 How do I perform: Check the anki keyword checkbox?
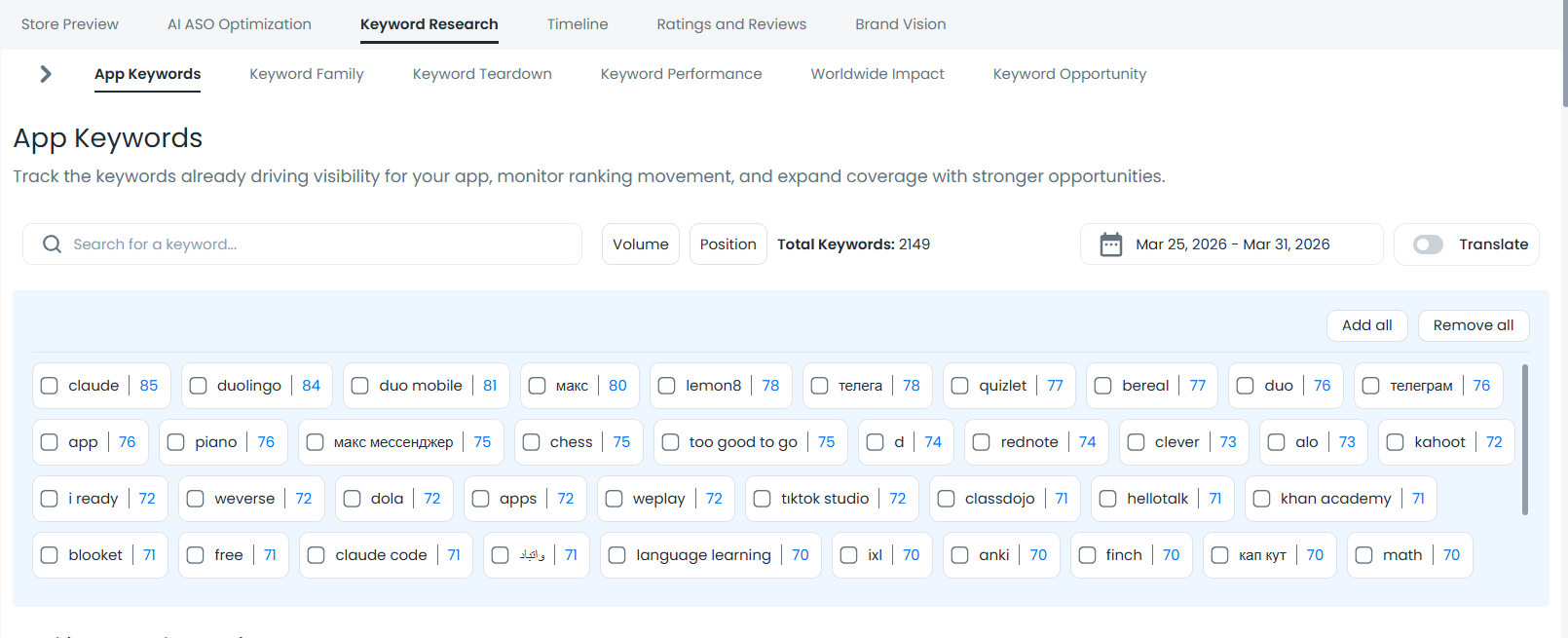coord(959,555)
